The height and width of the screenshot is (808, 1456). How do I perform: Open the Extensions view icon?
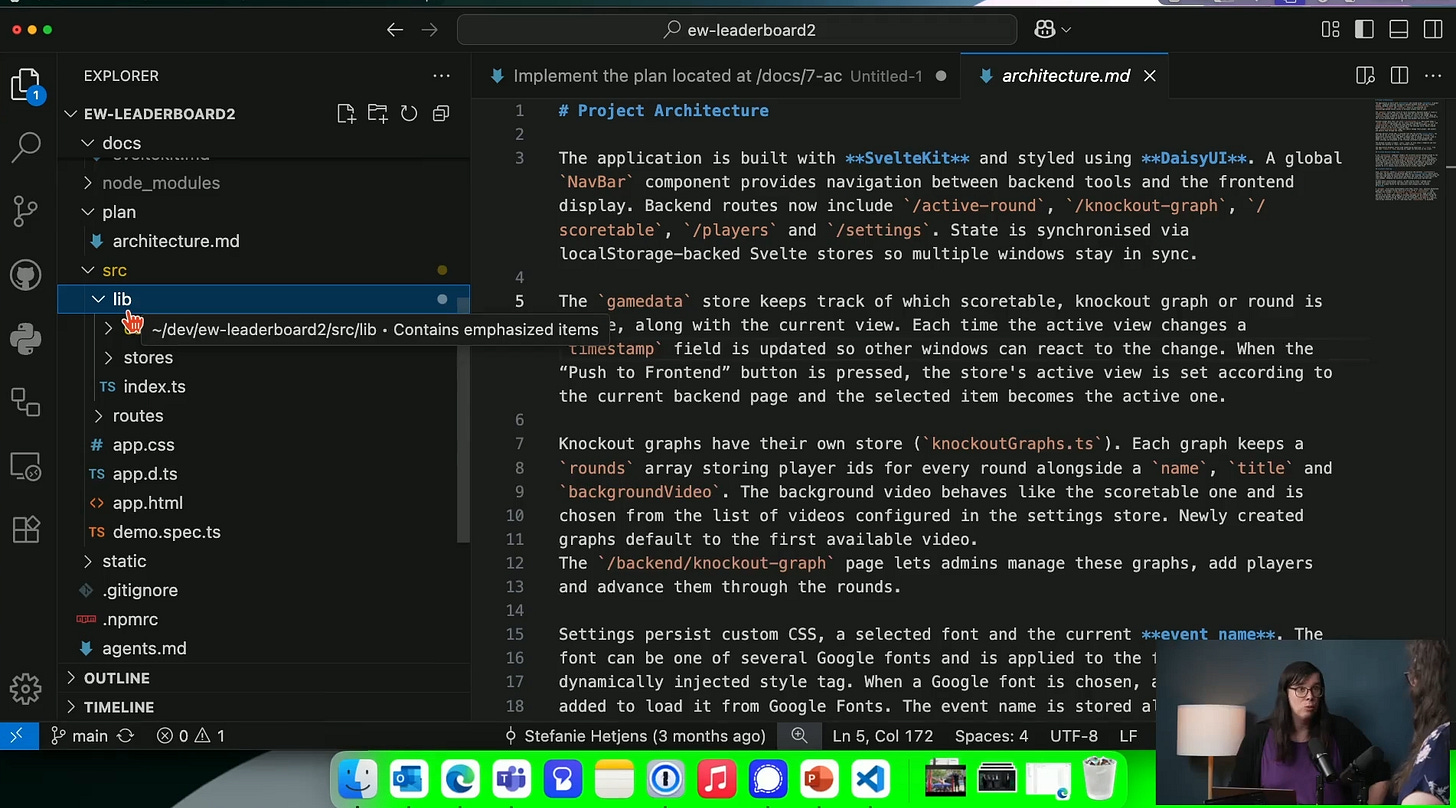[26, 529]
